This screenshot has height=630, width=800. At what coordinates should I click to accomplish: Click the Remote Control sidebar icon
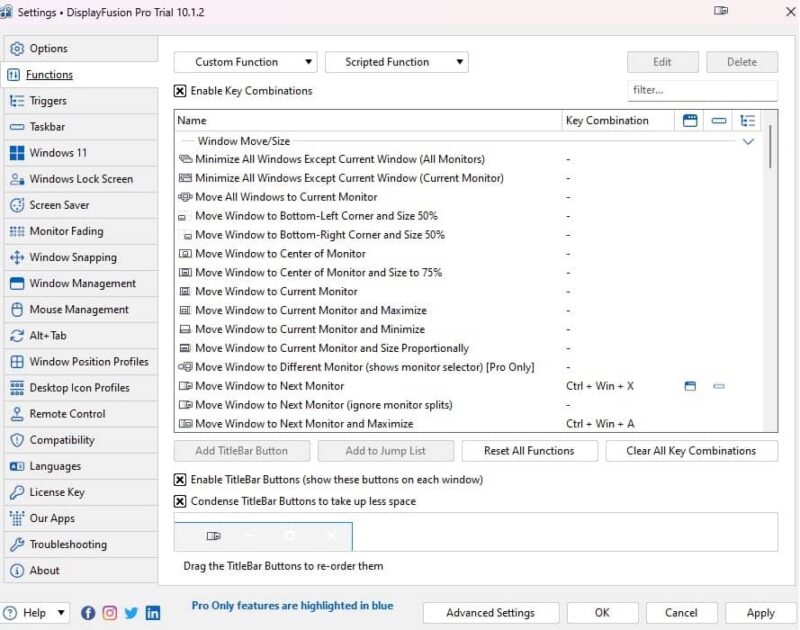point(15,414)
